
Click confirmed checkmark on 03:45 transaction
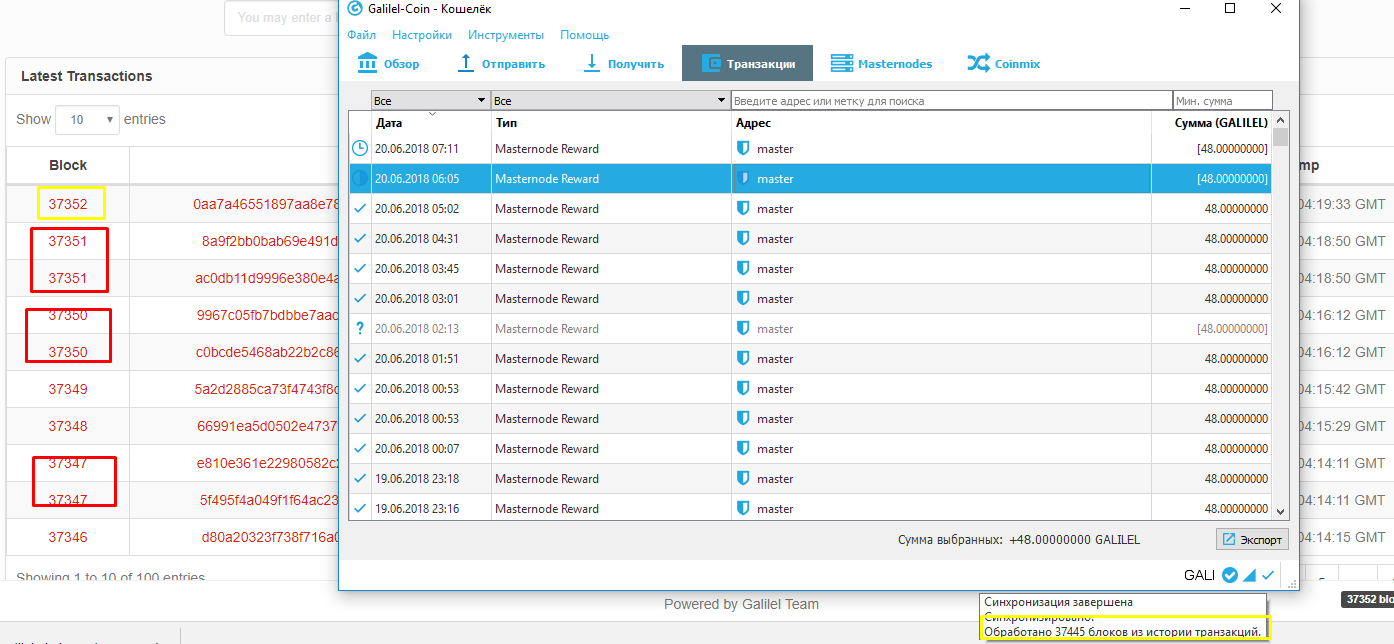[360, 269]
